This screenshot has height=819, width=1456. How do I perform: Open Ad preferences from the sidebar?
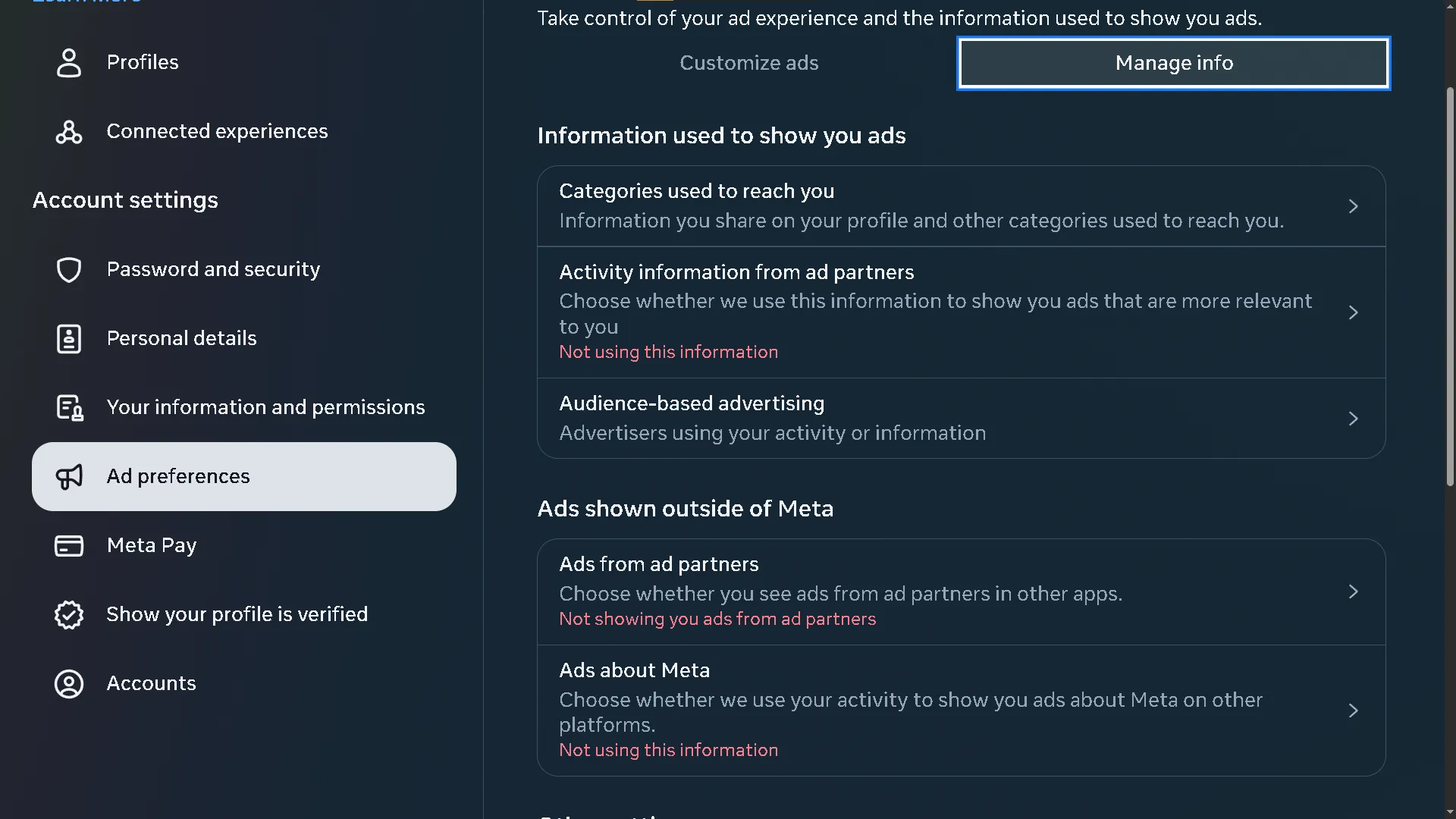tap(178, 476)
